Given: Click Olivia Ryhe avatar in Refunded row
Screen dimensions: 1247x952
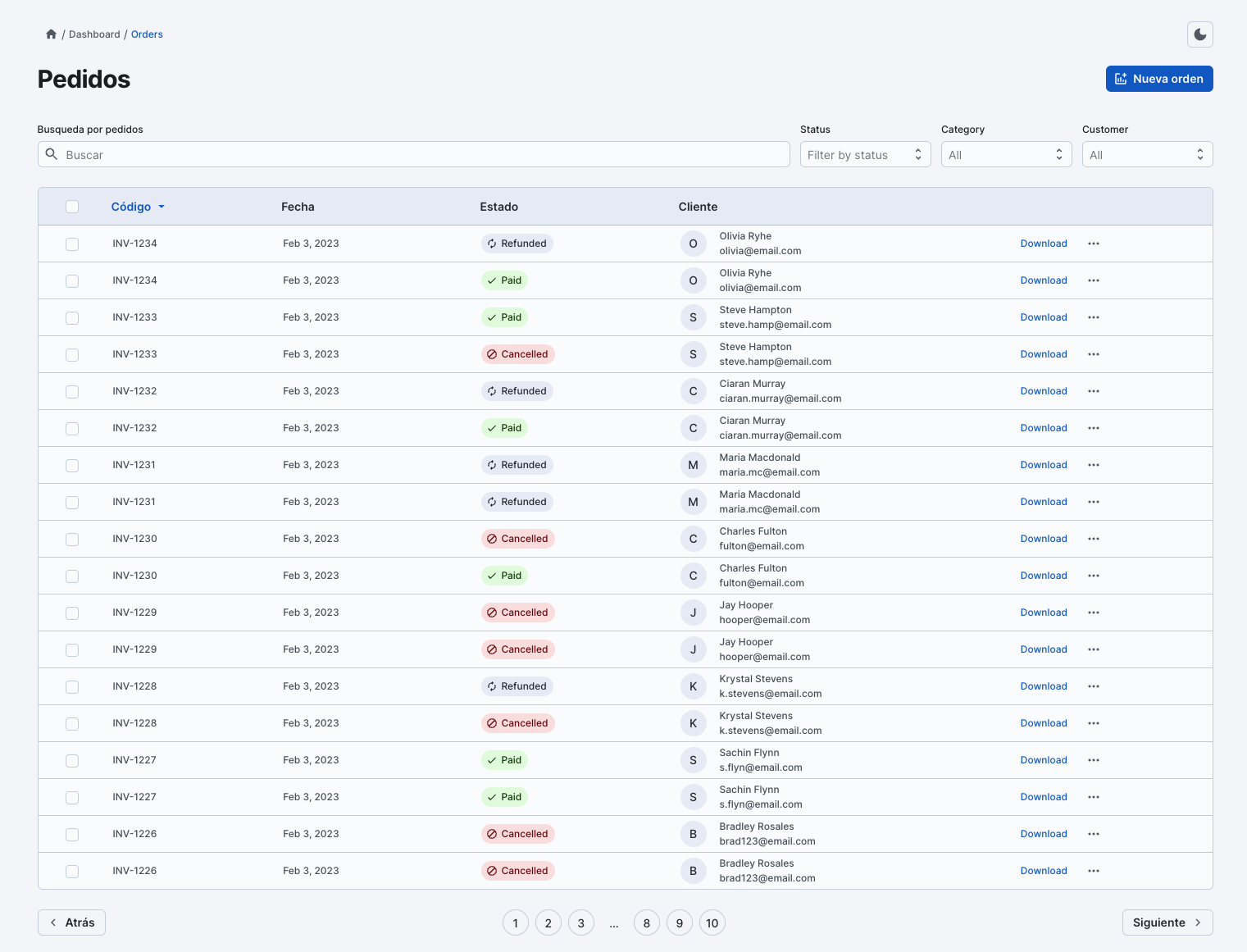Looking at the screenshot, I should tap(693, 244).
